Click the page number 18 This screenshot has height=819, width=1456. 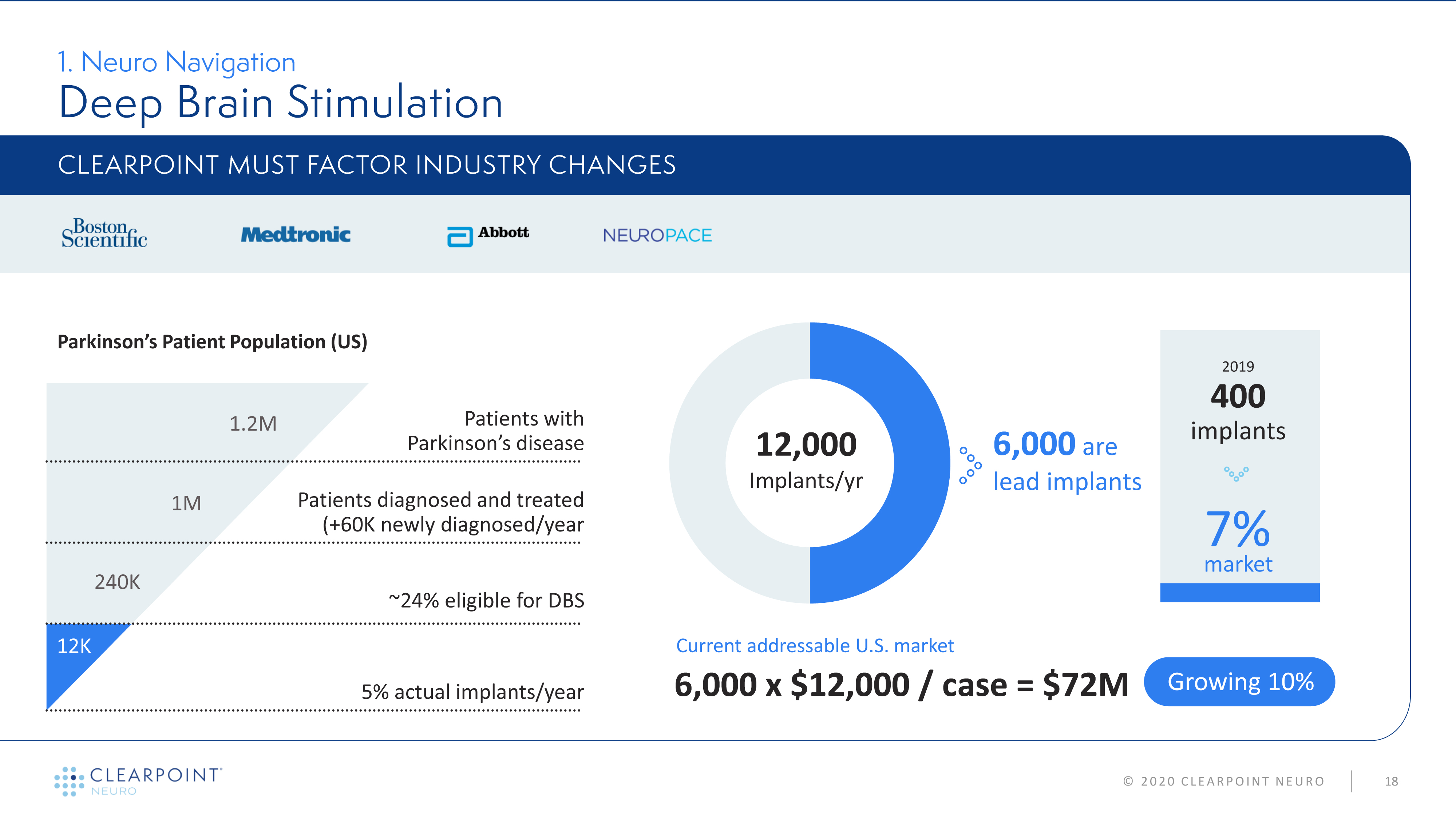pyautogui.click(x=1391, y=781)
